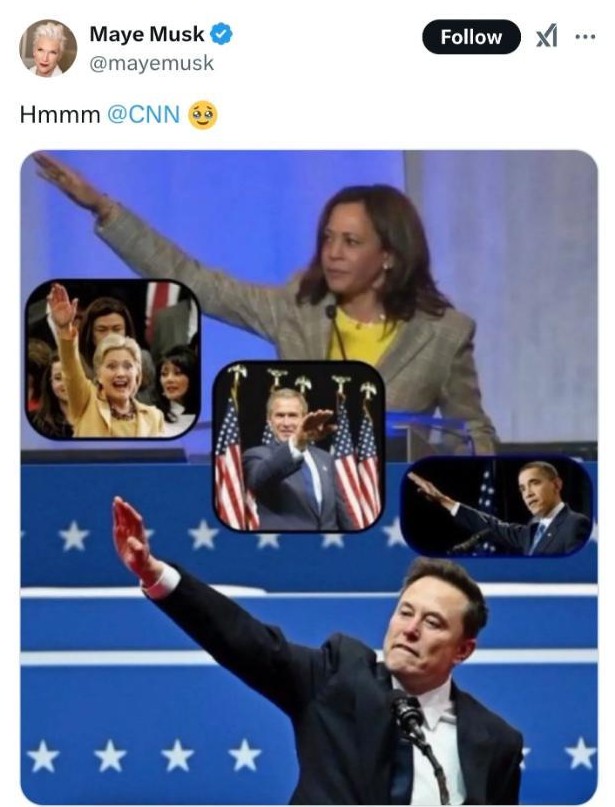Select the "Hmmm" post text
Screen dimensions: 615x807
click(60, 114)
